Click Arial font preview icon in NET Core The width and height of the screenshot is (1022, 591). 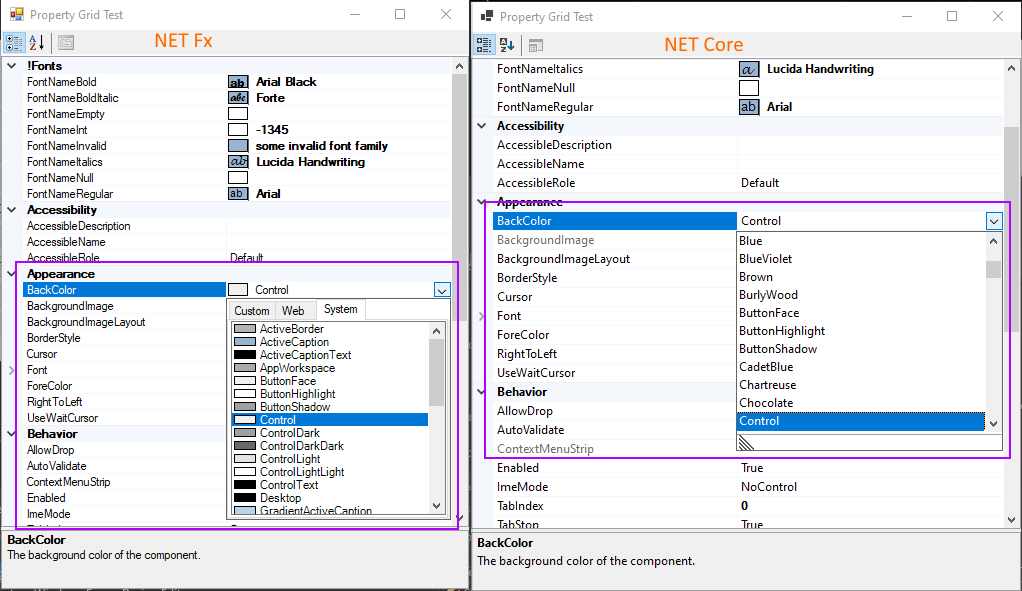pos(749,107)
